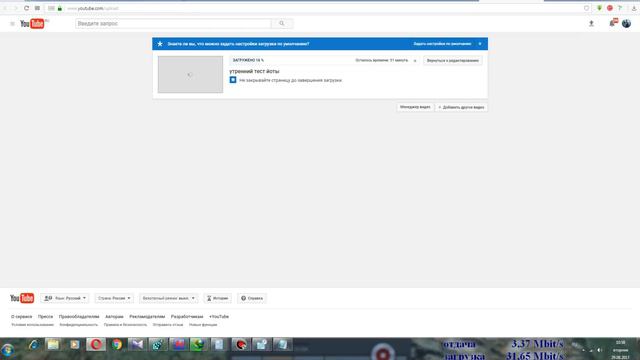Switch to Opera browser in taskbar
This screenshot has height=360, width=640.
click(x=96, y=345)
